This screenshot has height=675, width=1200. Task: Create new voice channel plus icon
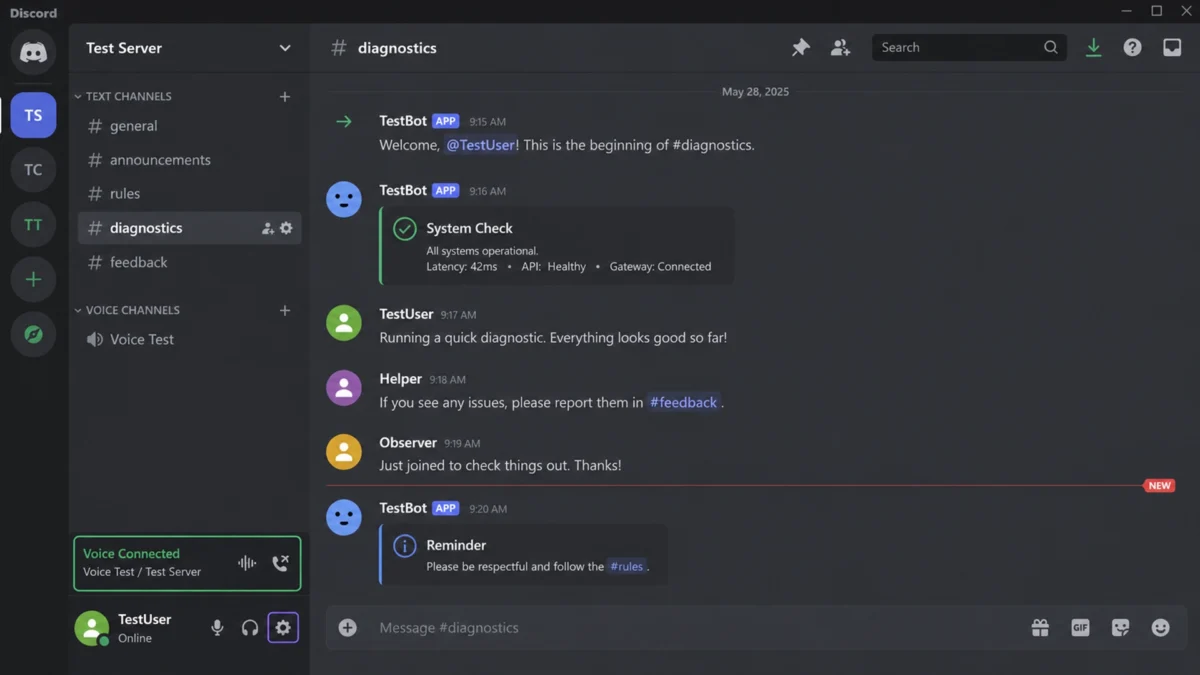point(285,310)
